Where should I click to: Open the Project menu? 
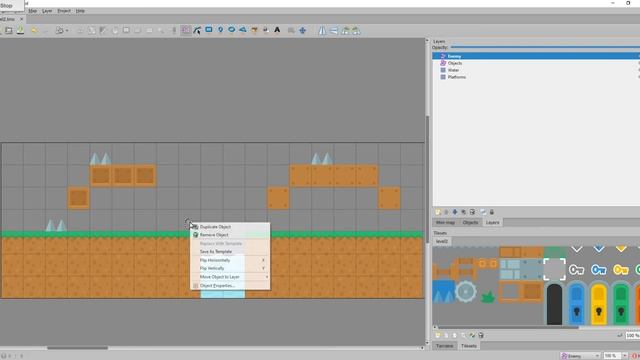pos(64,11)
